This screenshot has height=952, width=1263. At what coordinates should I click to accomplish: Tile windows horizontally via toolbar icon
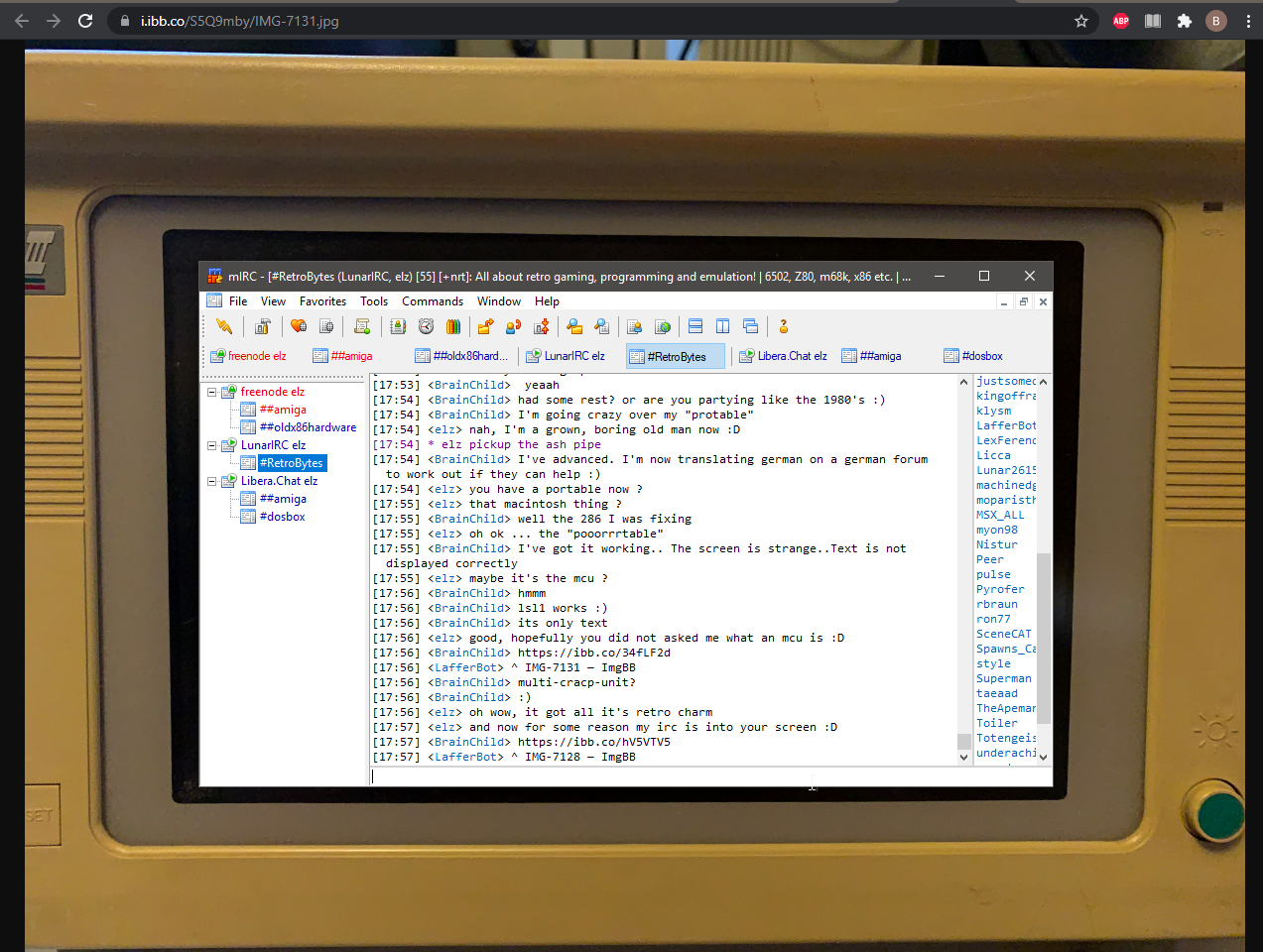(x=695, y=326)
